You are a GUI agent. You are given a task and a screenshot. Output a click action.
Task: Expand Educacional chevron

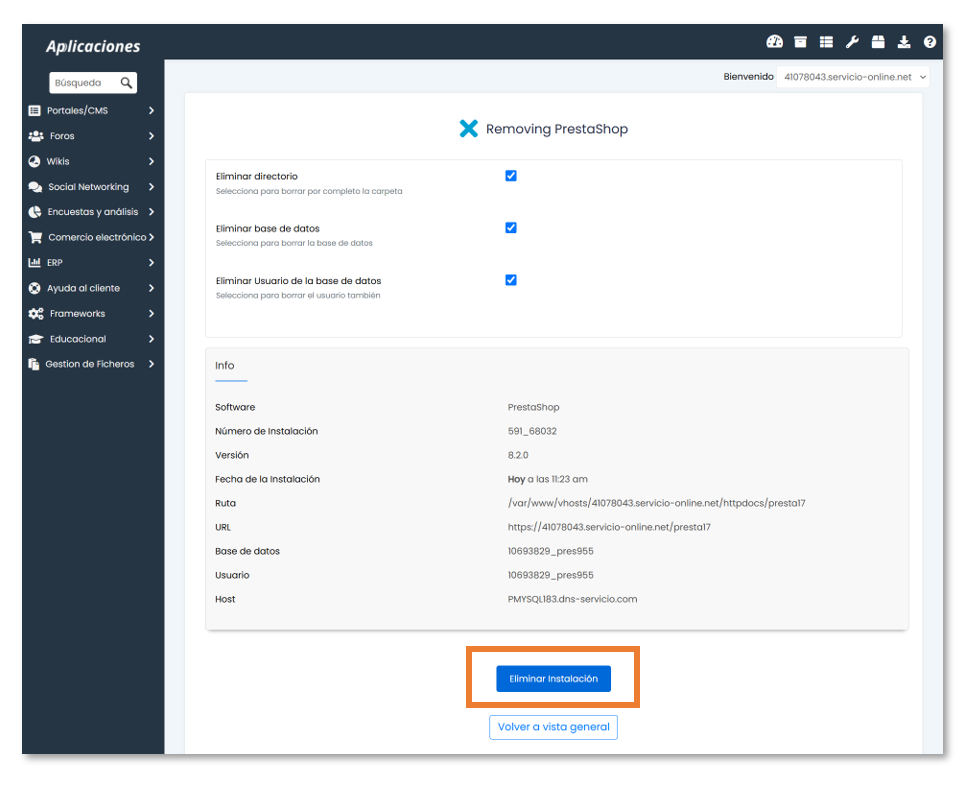(x=151, y=339)
